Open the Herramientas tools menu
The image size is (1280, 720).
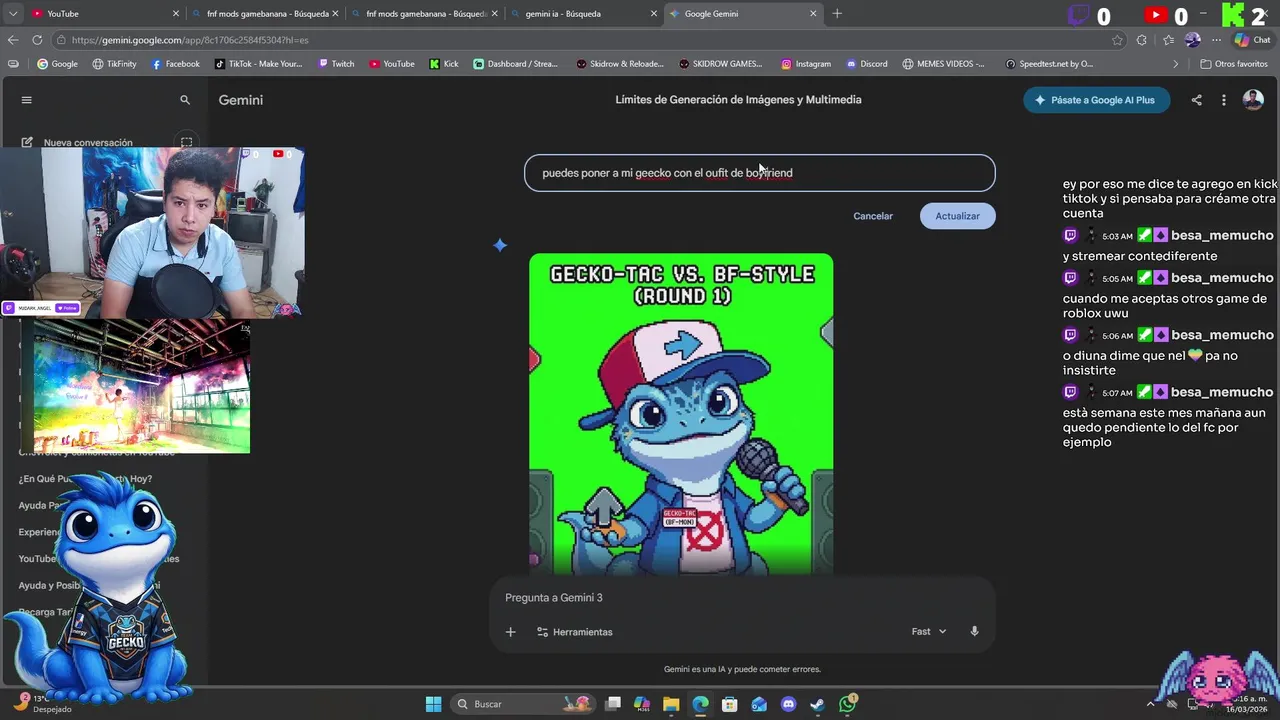[x=574, y=632]
